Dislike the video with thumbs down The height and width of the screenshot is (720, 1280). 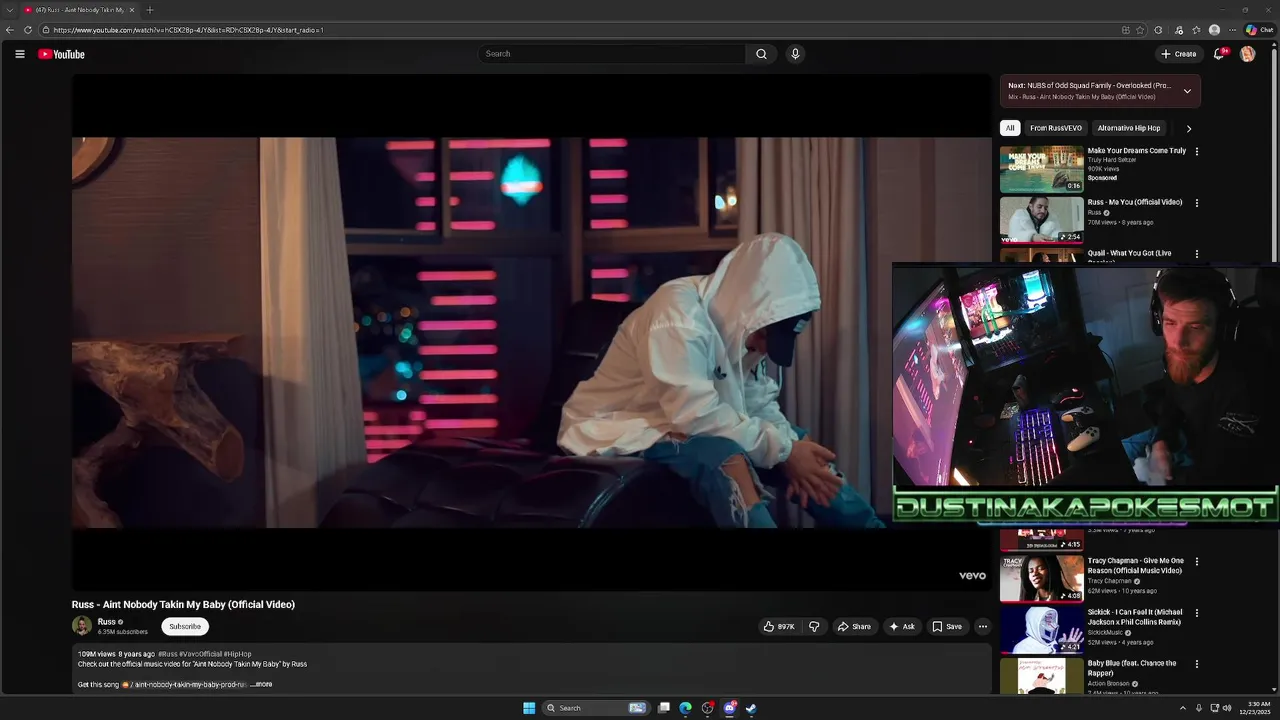click(x=814, y=627)
